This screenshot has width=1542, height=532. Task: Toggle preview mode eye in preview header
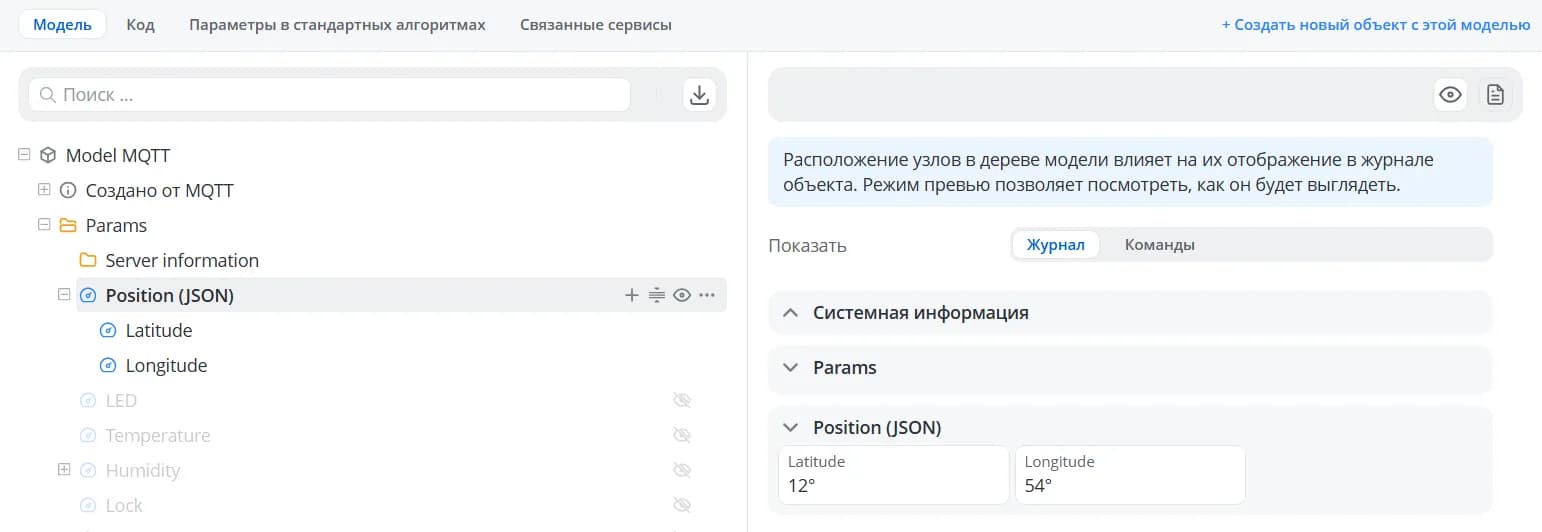click(1450, 95)
